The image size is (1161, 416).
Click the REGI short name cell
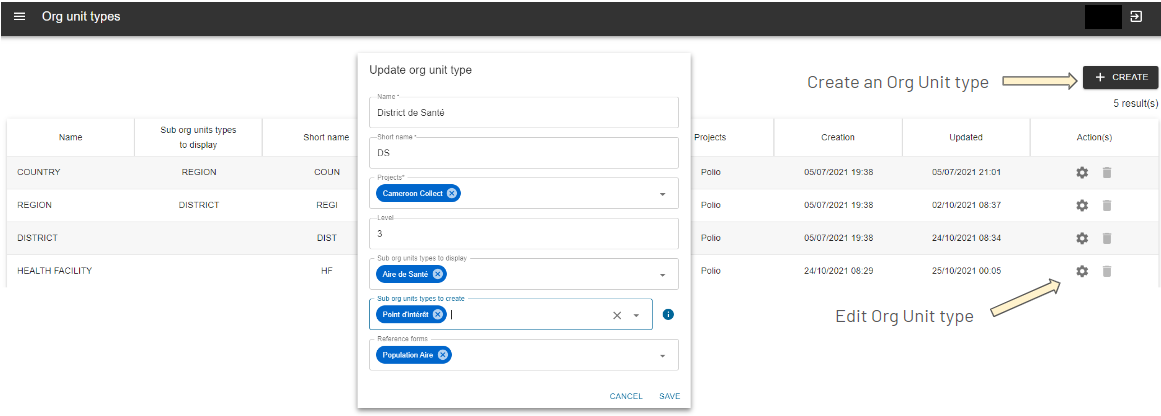[327, 205]
